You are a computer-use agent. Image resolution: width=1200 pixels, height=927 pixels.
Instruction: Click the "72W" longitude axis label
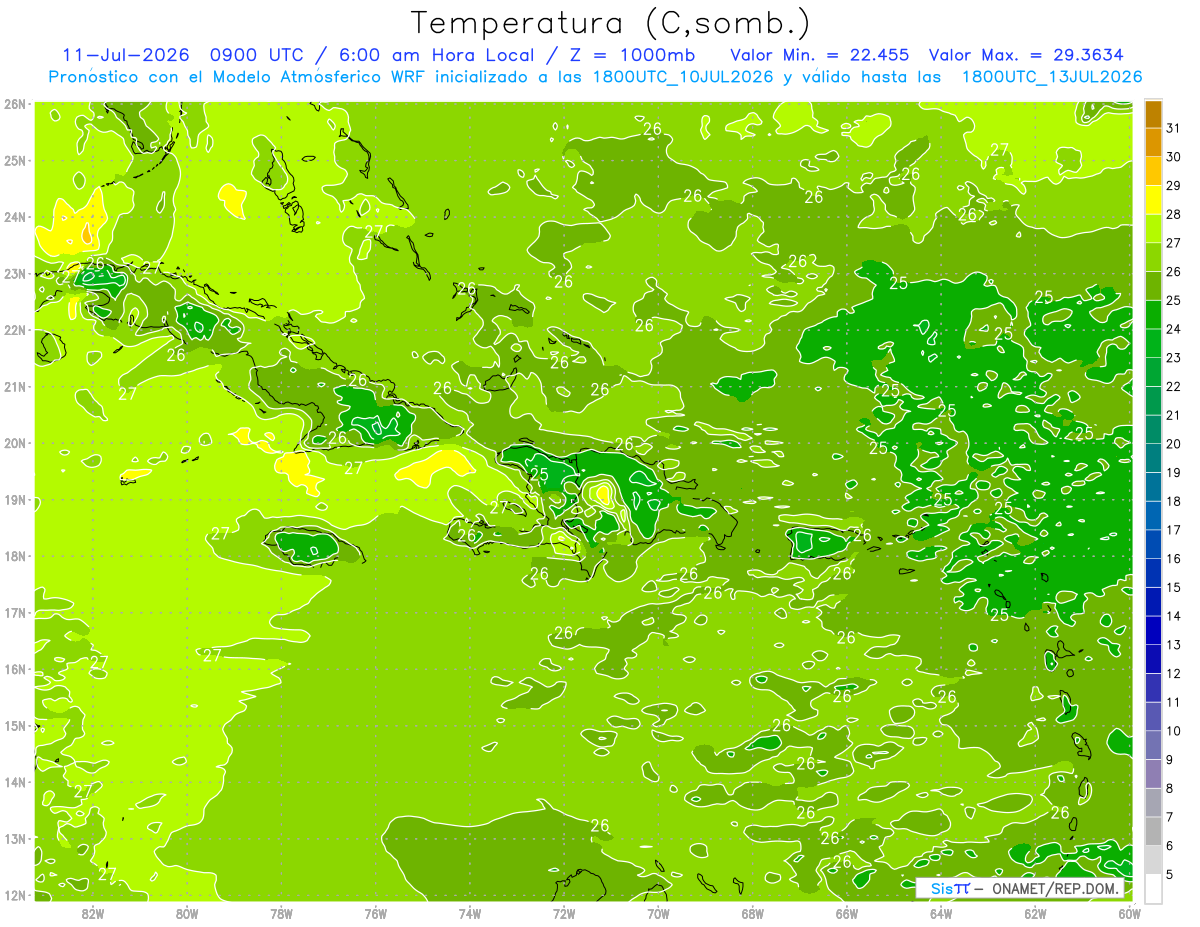[564, 913]
